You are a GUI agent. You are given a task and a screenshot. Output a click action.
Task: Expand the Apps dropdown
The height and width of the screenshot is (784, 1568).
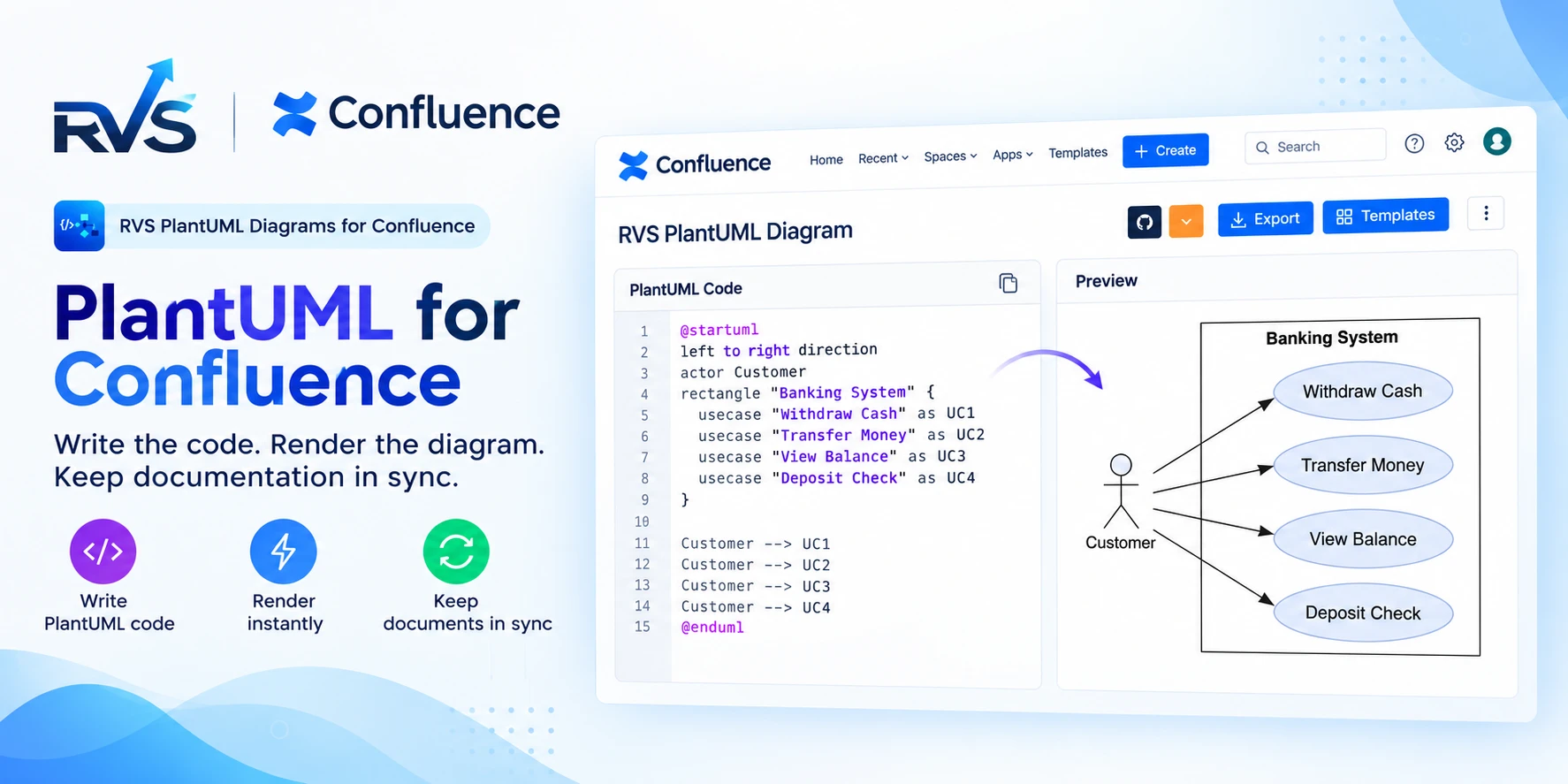tap(1013, 155)
